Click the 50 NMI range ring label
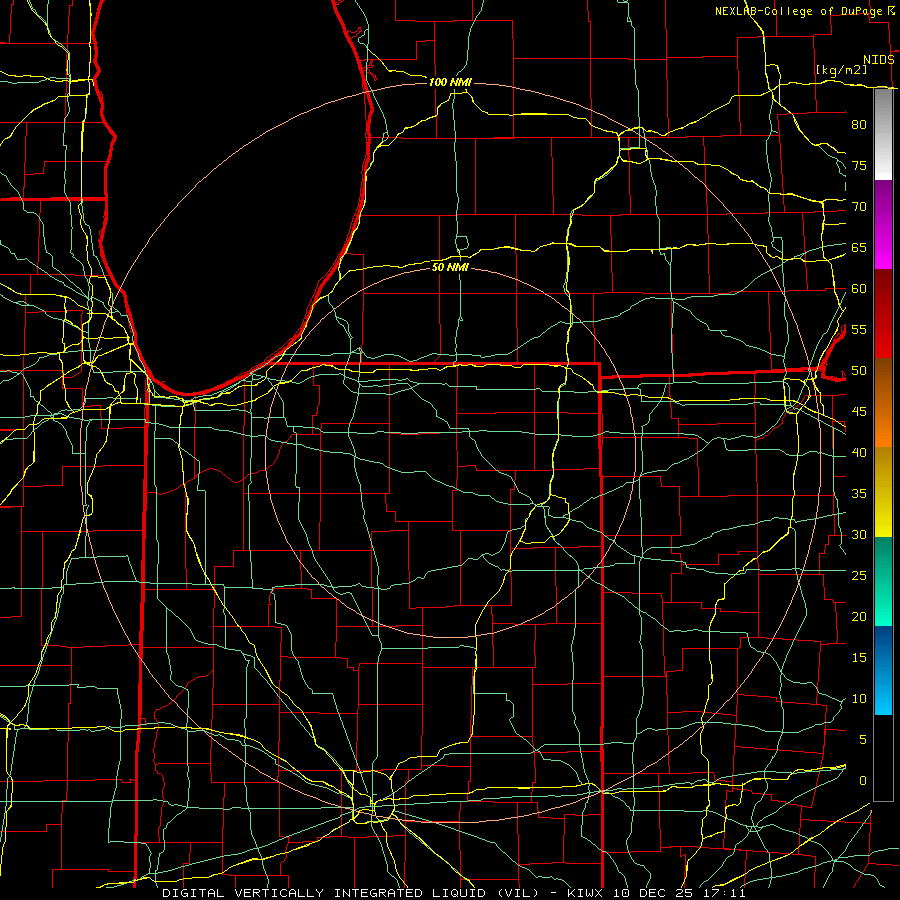This screenshot has width=900, height=900. pos(450,267)
